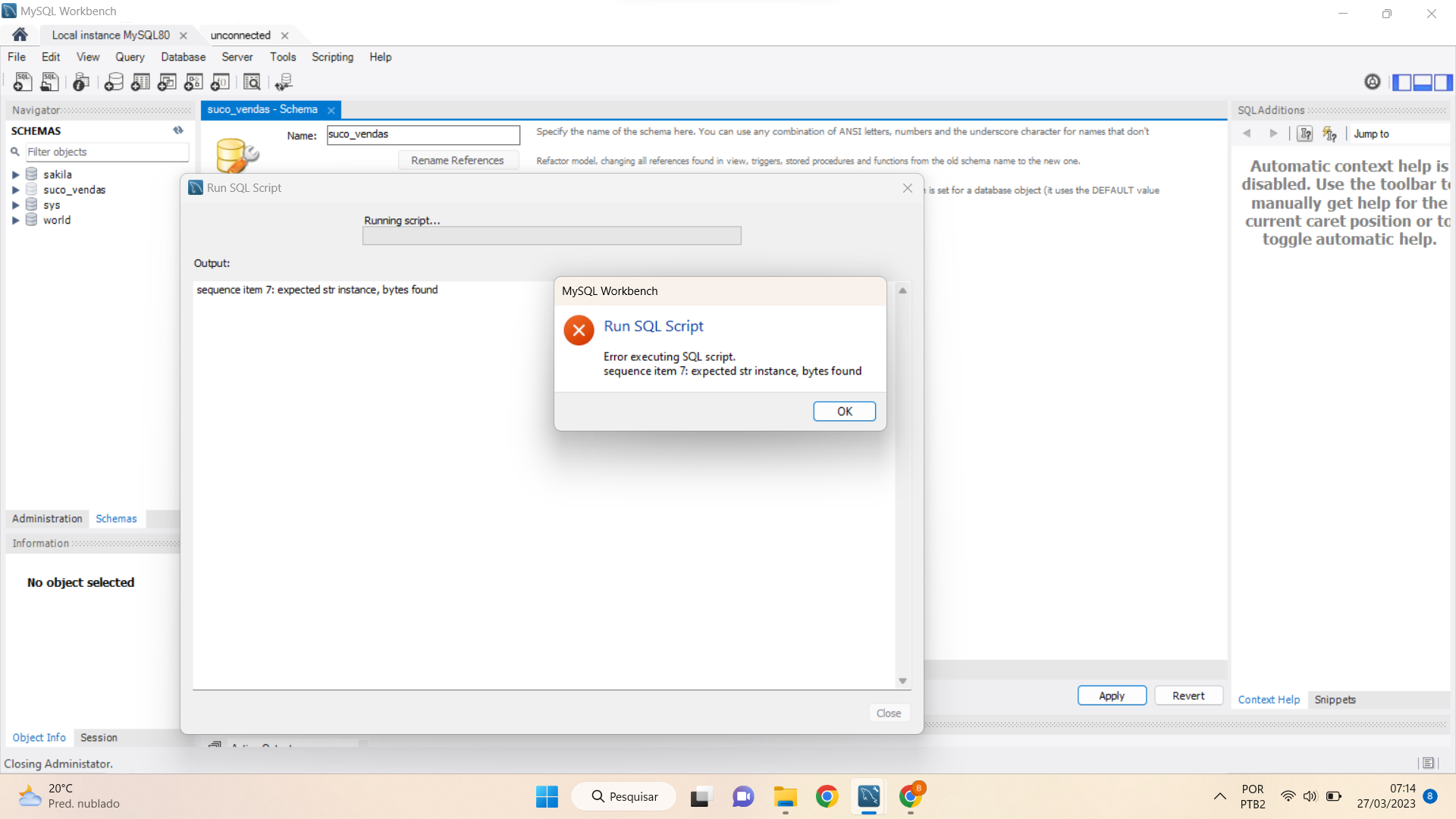
Task: Click Close in Run SQL Script dialog
Action: 888,714
